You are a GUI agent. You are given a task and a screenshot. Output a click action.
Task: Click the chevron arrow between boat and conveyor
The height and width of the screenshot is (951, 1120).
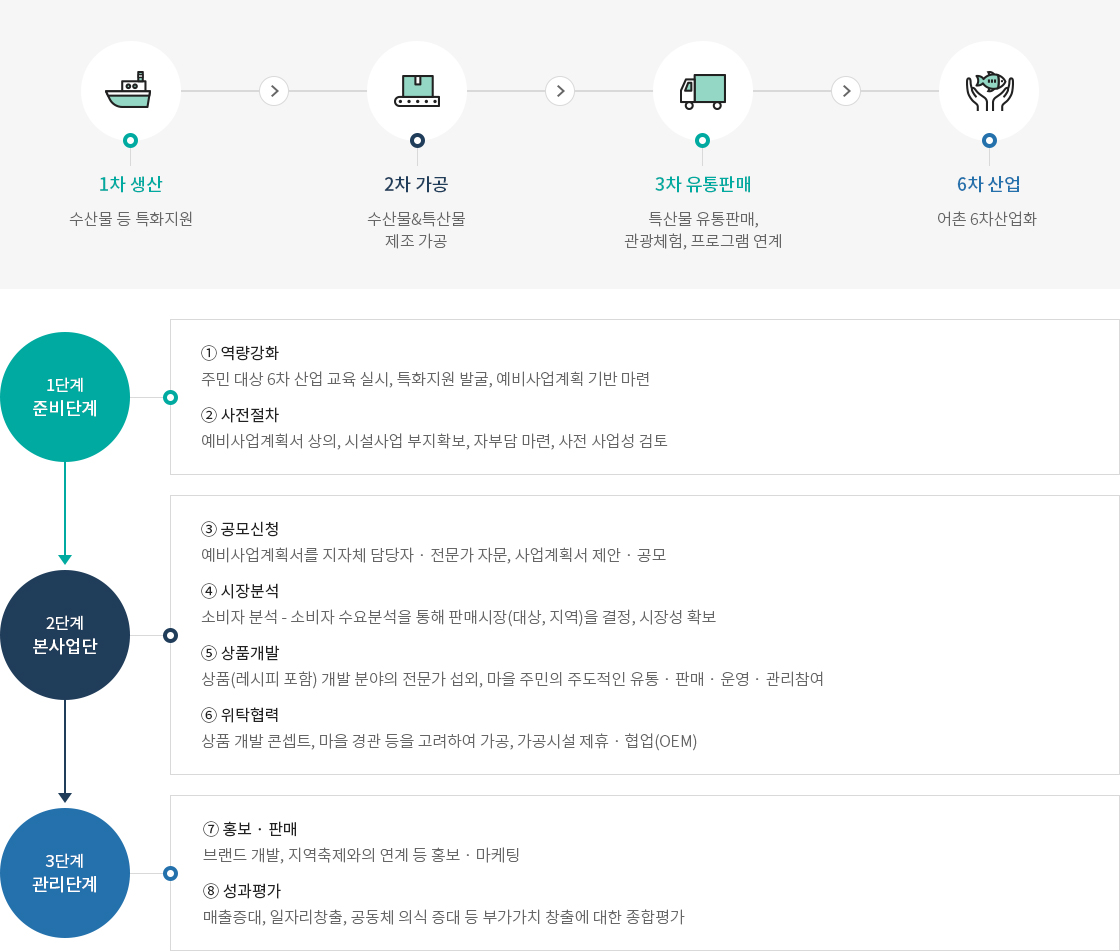click(274, 91)
